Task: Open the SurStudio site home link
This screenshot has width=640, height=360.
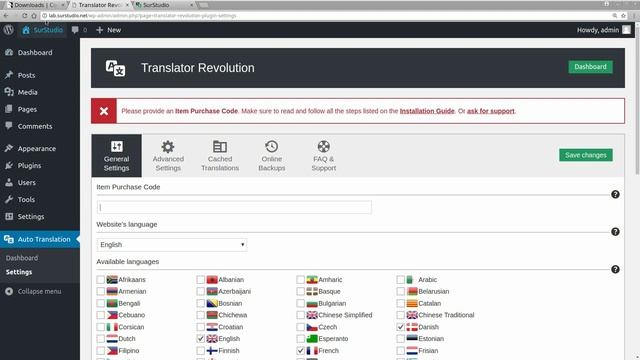Action: 42,30
